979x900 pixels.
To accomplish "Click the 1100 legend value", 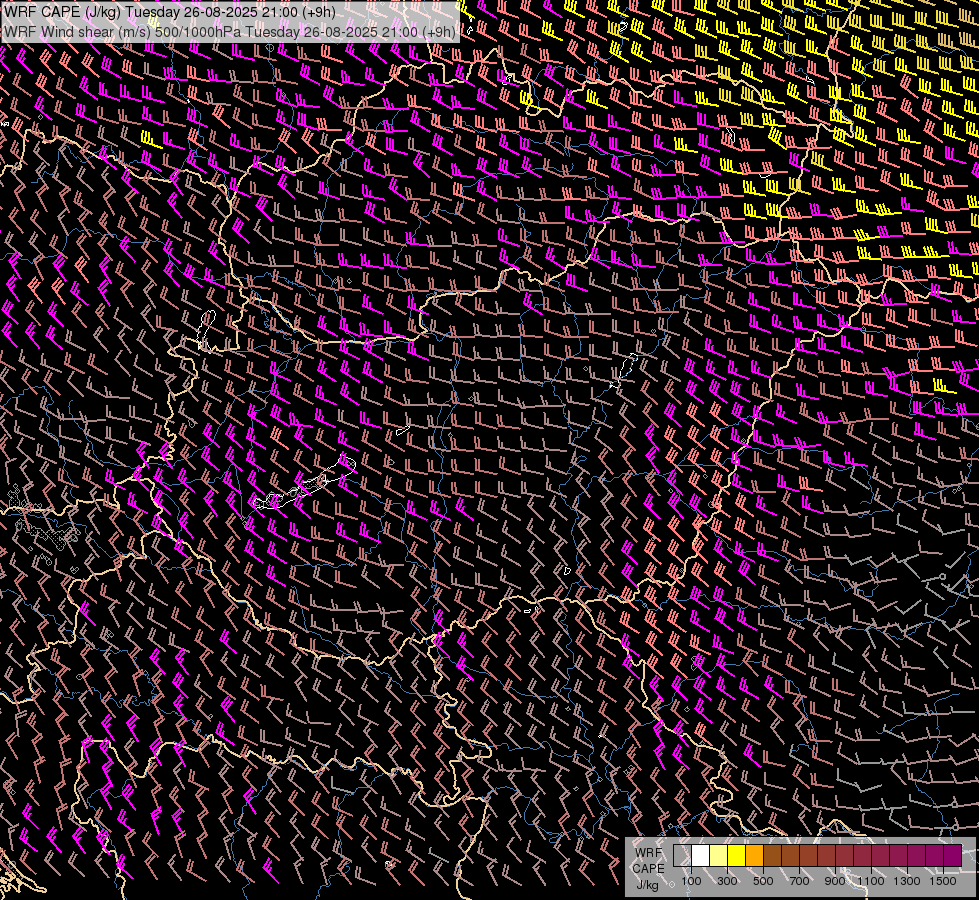I will click(x=870, y=881).
